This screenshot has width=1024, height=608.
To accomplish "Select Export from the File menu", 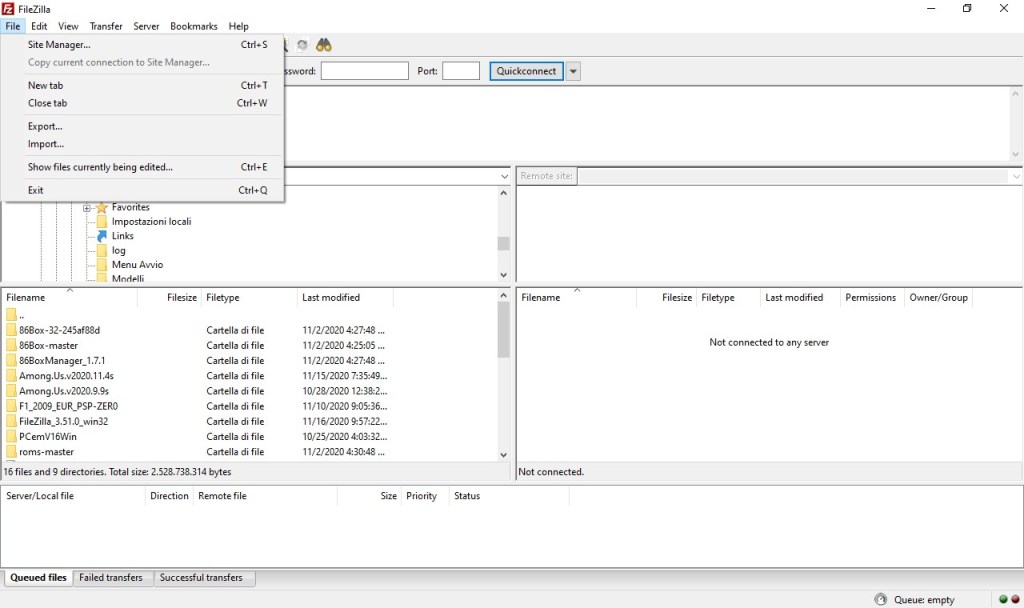I will tap(45, 126).
